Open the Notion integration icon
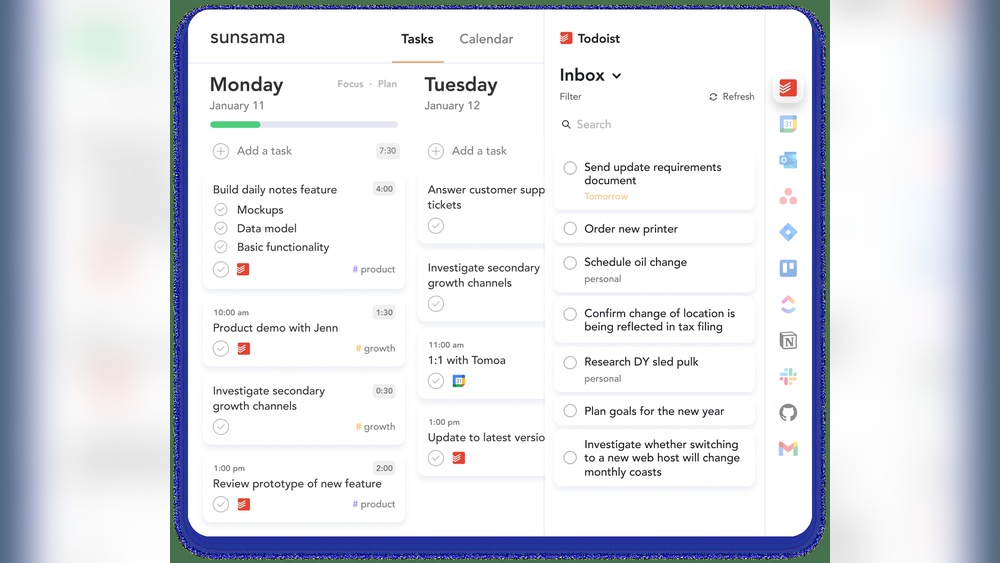 point(788,340)
